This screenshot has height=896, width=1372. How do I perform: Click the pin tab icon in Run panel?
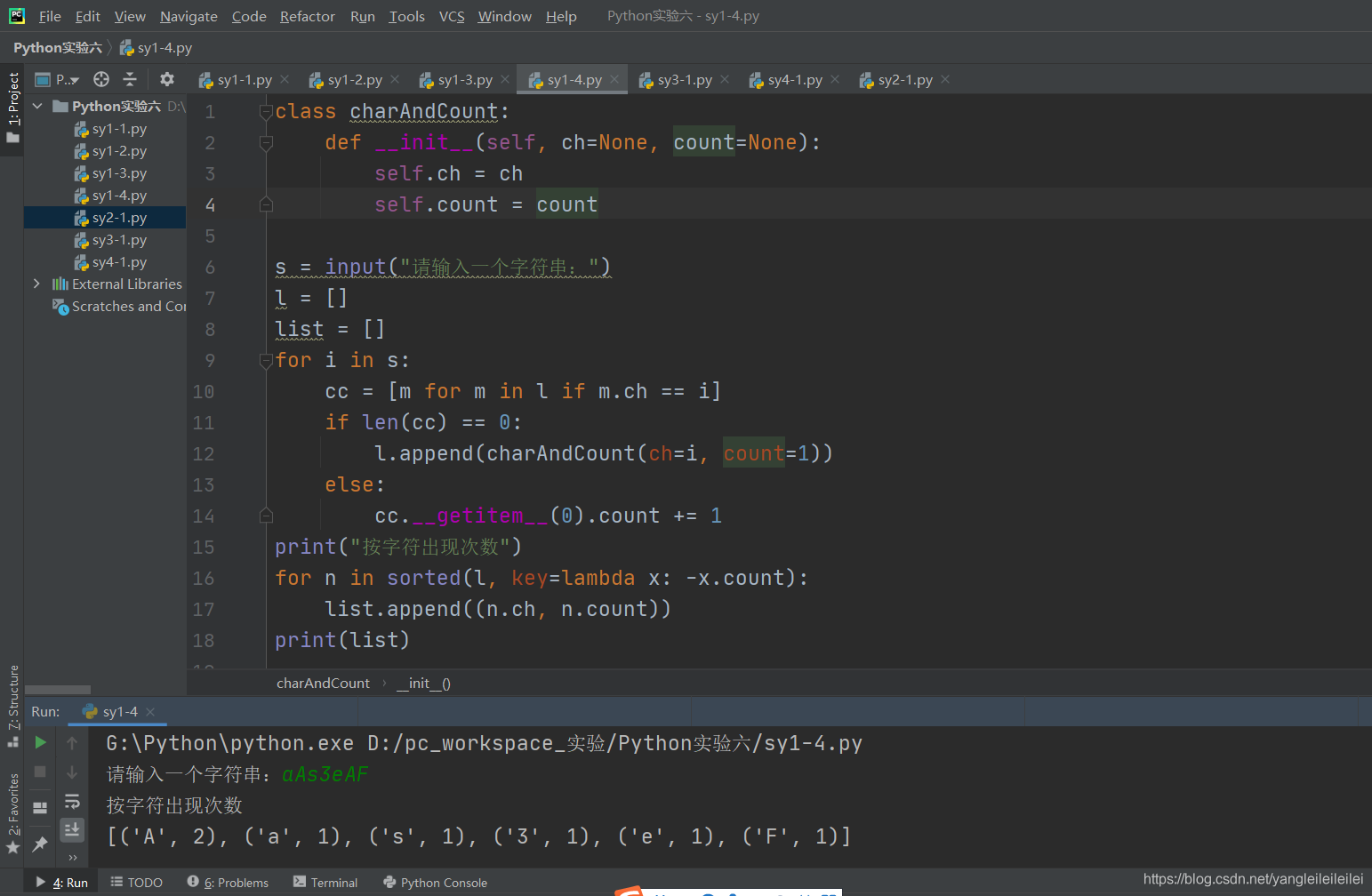(40, 844)
